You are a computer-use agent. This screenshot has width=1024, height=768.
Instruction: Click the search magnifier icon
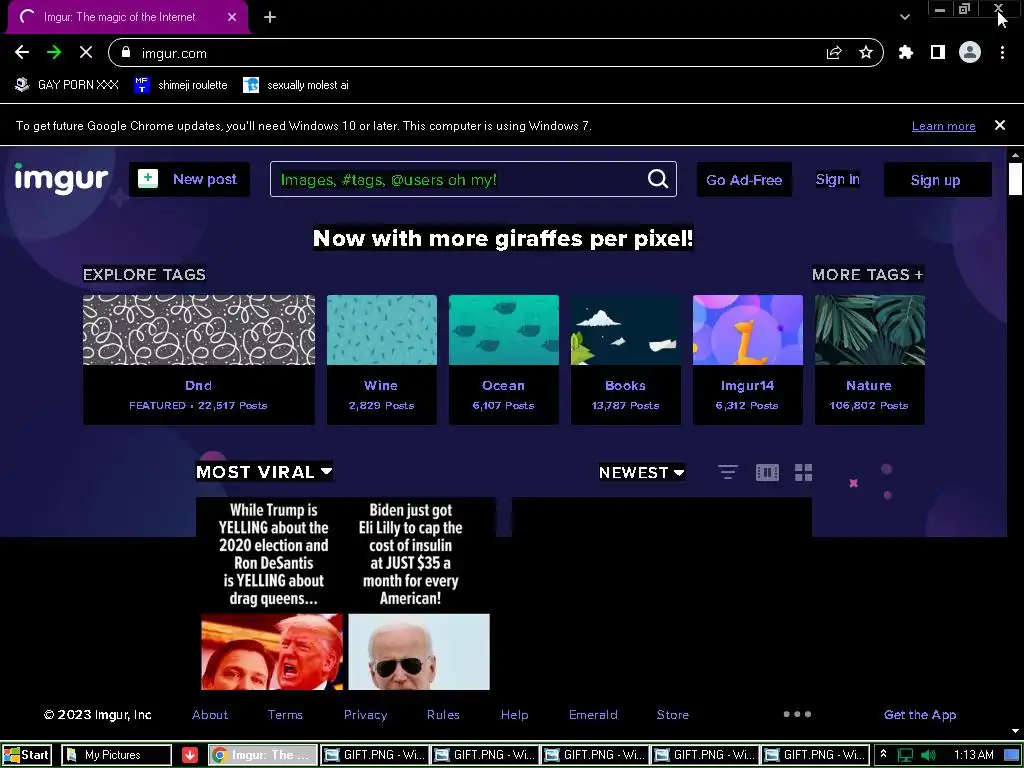tap(658, 179)
